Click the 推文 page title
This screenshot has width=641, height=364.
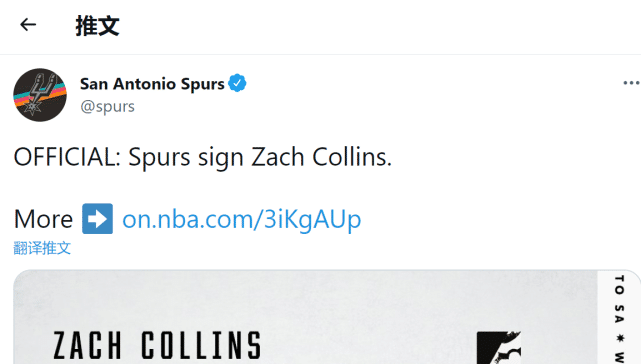point(97,26)
